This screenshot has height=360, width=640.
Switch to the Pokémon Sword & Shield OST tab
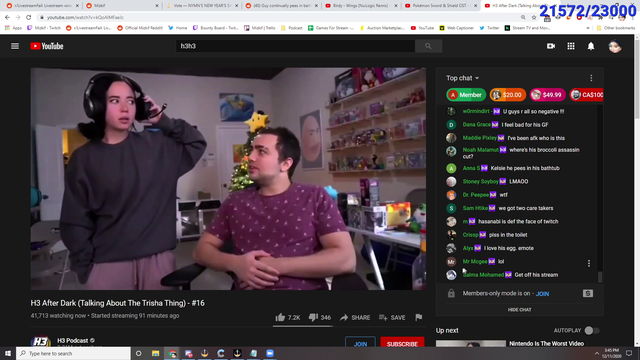coord(442,6)
